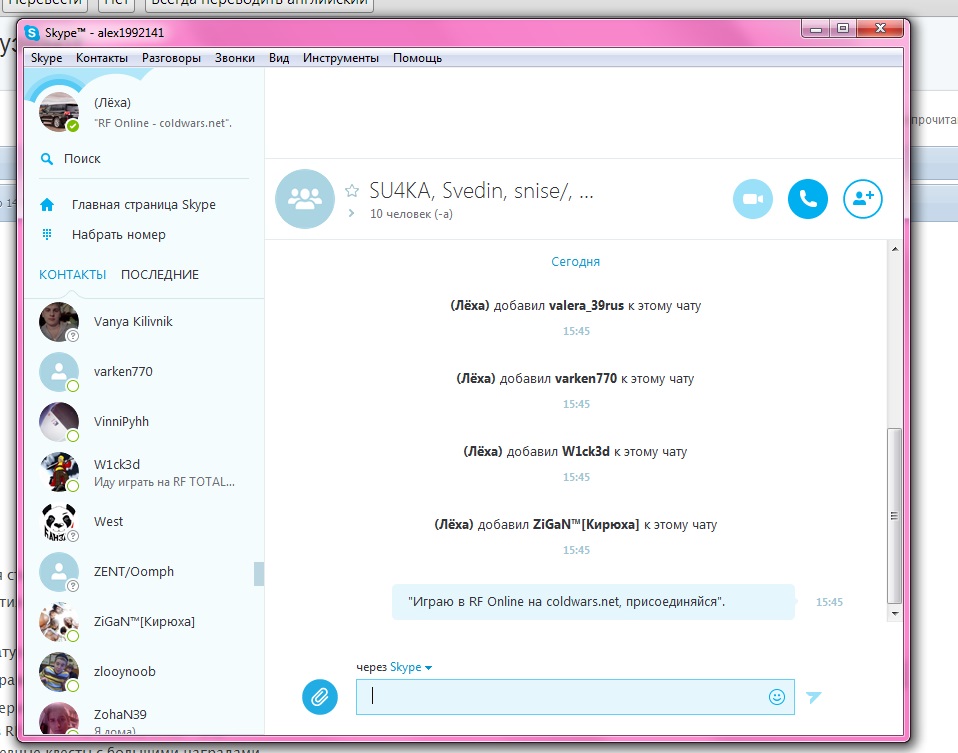Image resolution: width=958 pixels, height=753 pixels.
Task: Click the Skype logo in title bar
Action: (32, 32)
